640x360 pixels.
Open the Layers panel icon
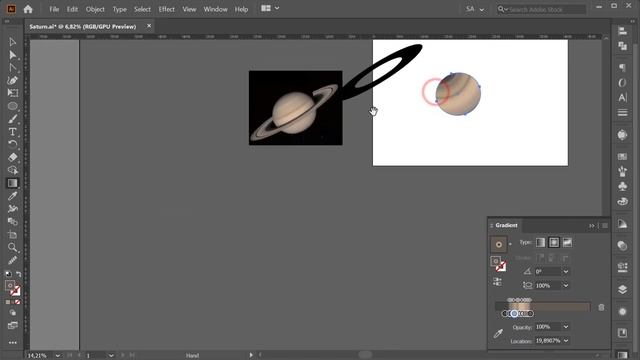tap(622, 289)
